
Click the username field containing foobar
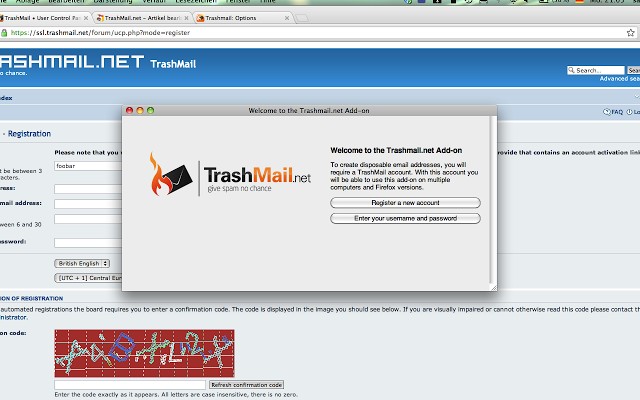pyautogui.click(x=88, y=166)
